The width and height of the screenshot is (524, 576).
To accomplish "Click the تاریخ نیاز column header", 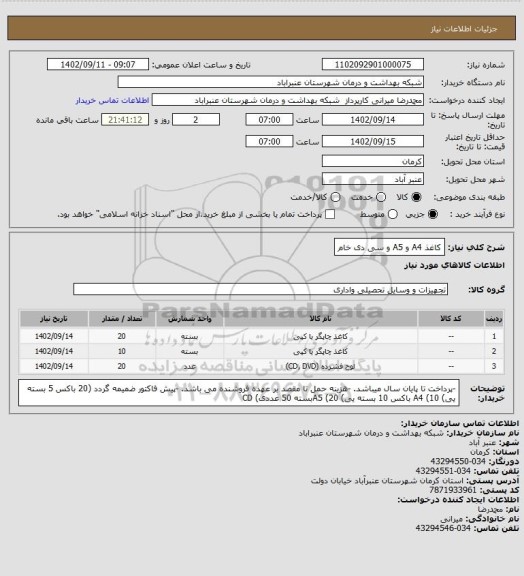I will point(54,318).
